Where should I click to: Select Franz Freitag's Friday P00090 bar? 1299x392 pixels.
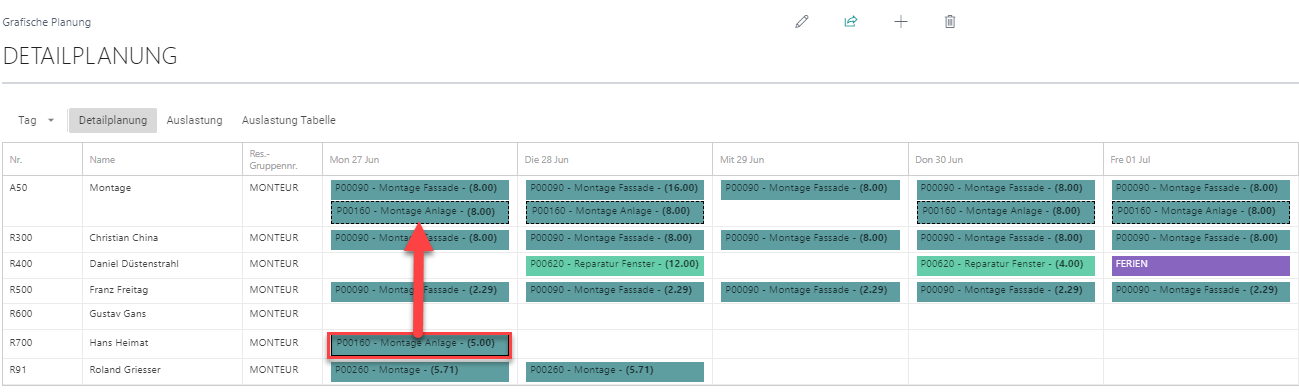1201,291
